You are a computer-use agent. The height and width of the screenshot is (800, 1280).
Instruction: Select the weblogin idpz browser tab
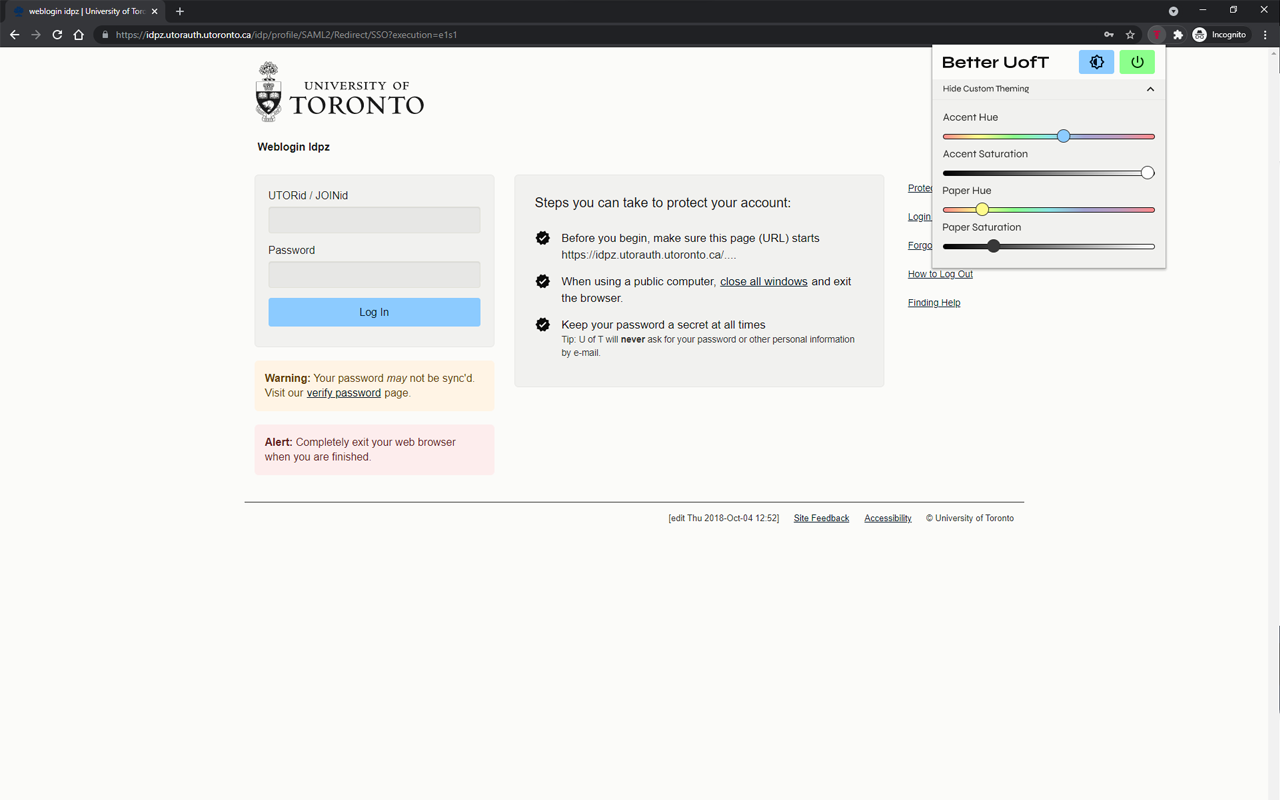click(x=84, y=12)
